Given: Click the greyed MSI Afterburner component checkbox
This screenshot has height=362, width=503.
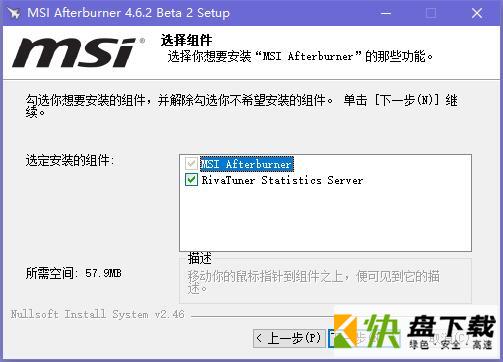Looking at the screenshot, I should click(x=191, y=163).
